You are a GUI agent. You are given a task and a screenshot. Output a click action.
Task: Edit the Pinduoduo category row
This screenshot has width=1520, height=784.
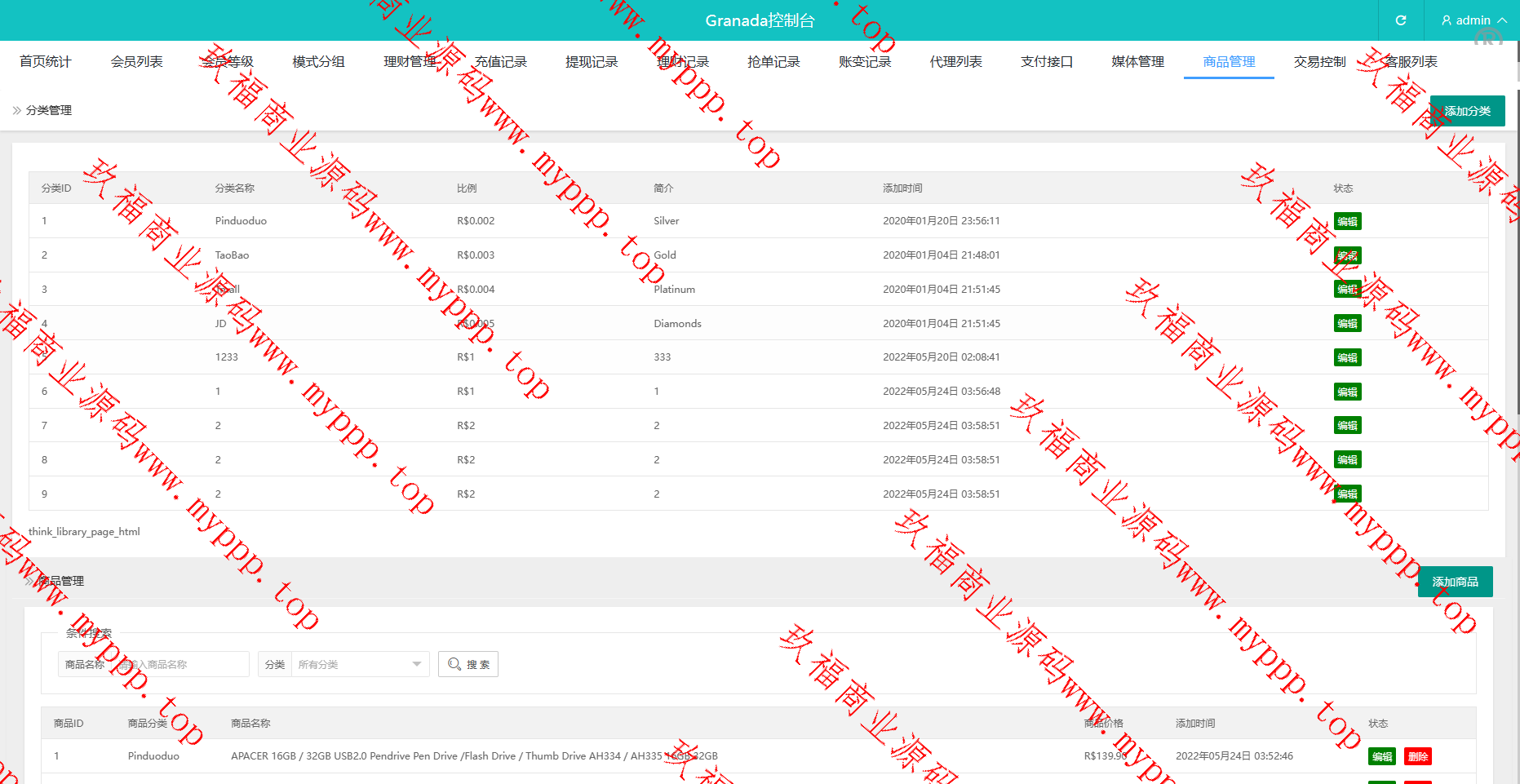point(1347,221)
